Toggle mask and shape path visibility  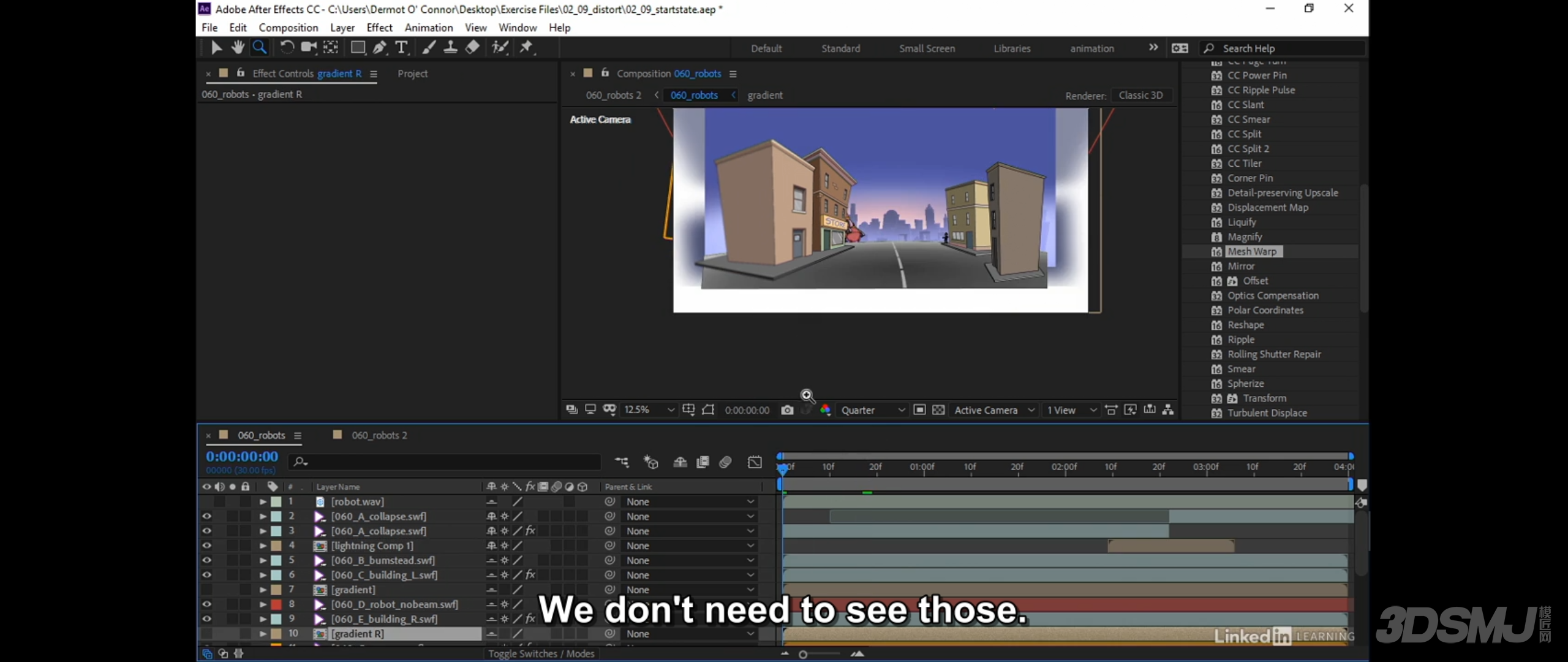[x=708, y=410]
